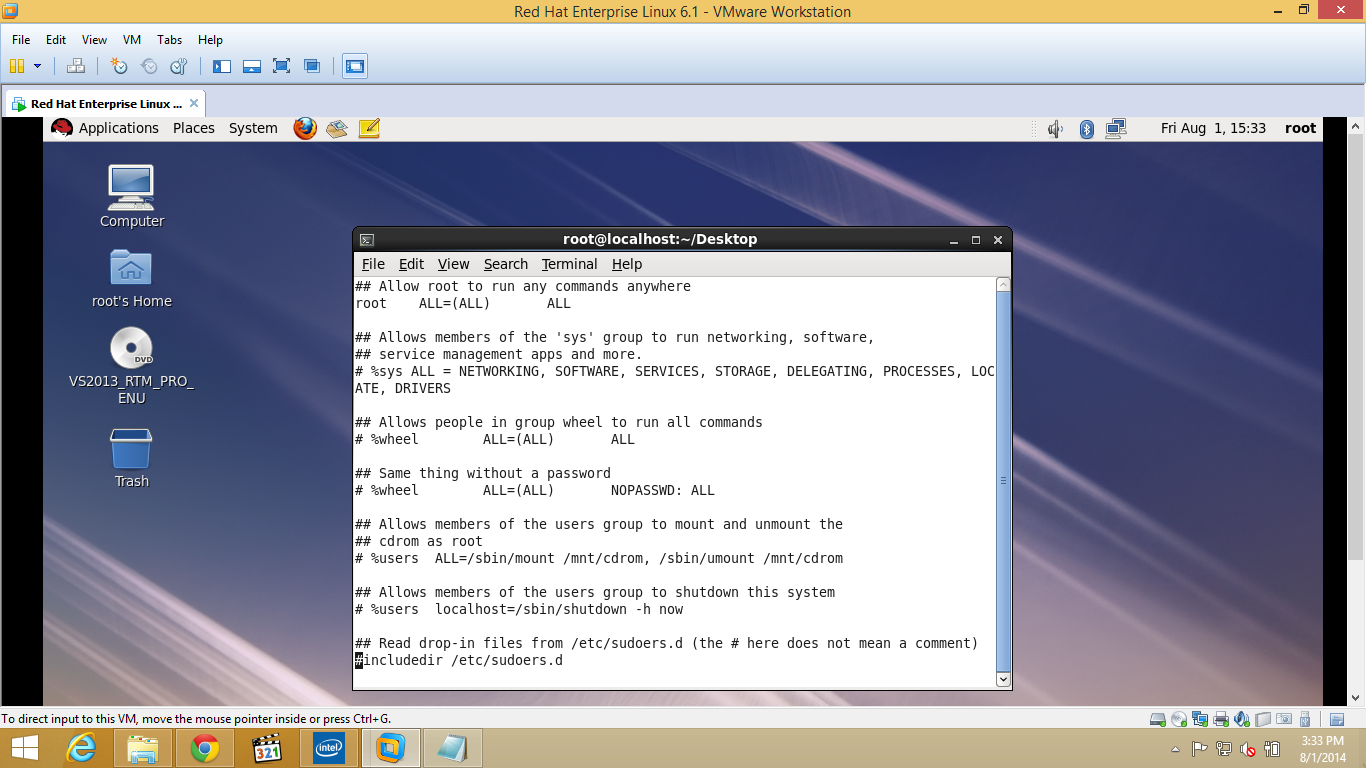This screenshot has width=1366, height=768.
Task: Open Google Chrome from the Windows taskbar
Action: 205,748
